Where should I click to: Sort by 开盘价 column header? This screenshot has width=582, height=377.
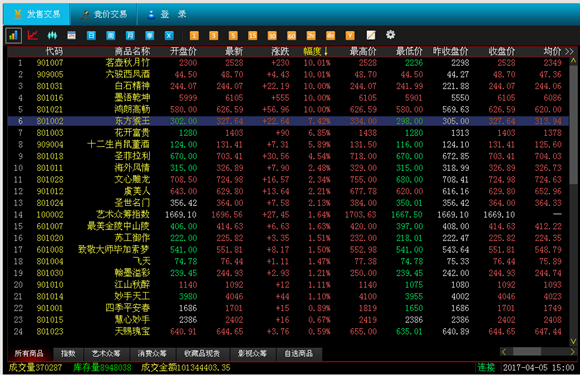[183, 52]
